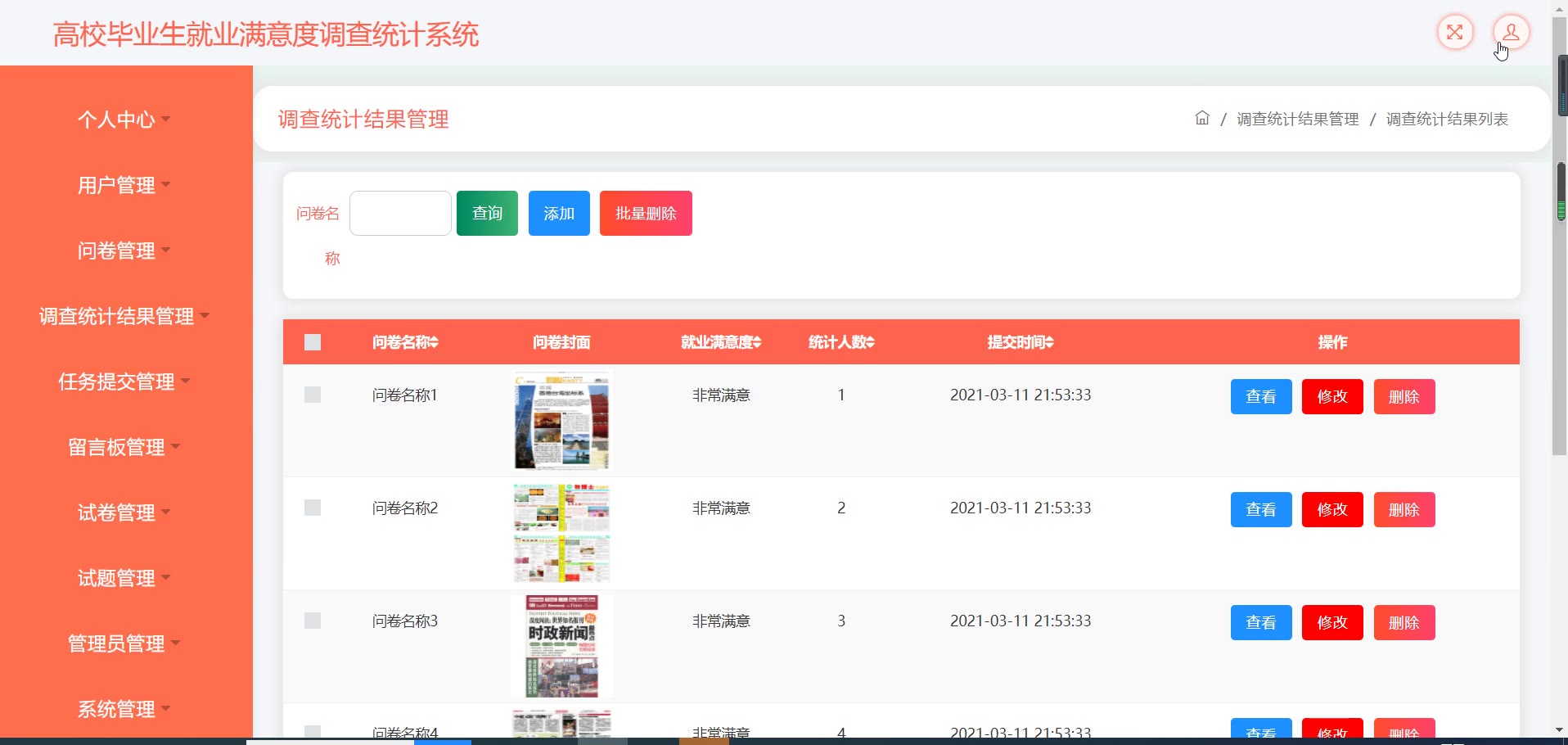Sort by 提交时间 column arrows
The width and height of the screenshot is (1568, 745).
(1049, 342)
